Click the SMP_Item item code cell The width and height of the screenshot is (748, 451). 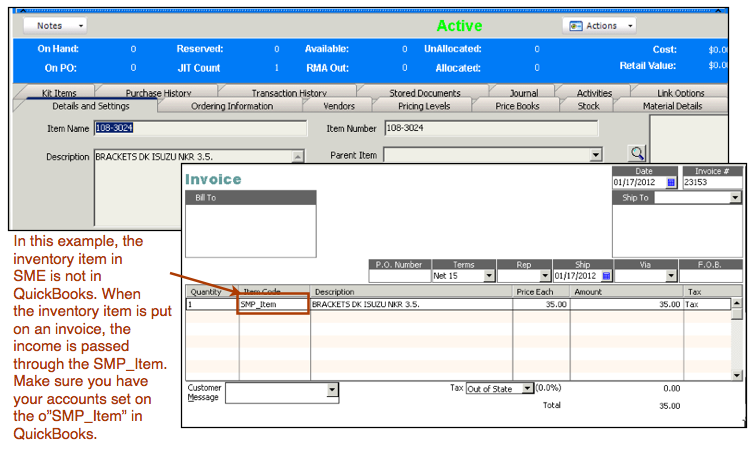(x=274, y=304)
